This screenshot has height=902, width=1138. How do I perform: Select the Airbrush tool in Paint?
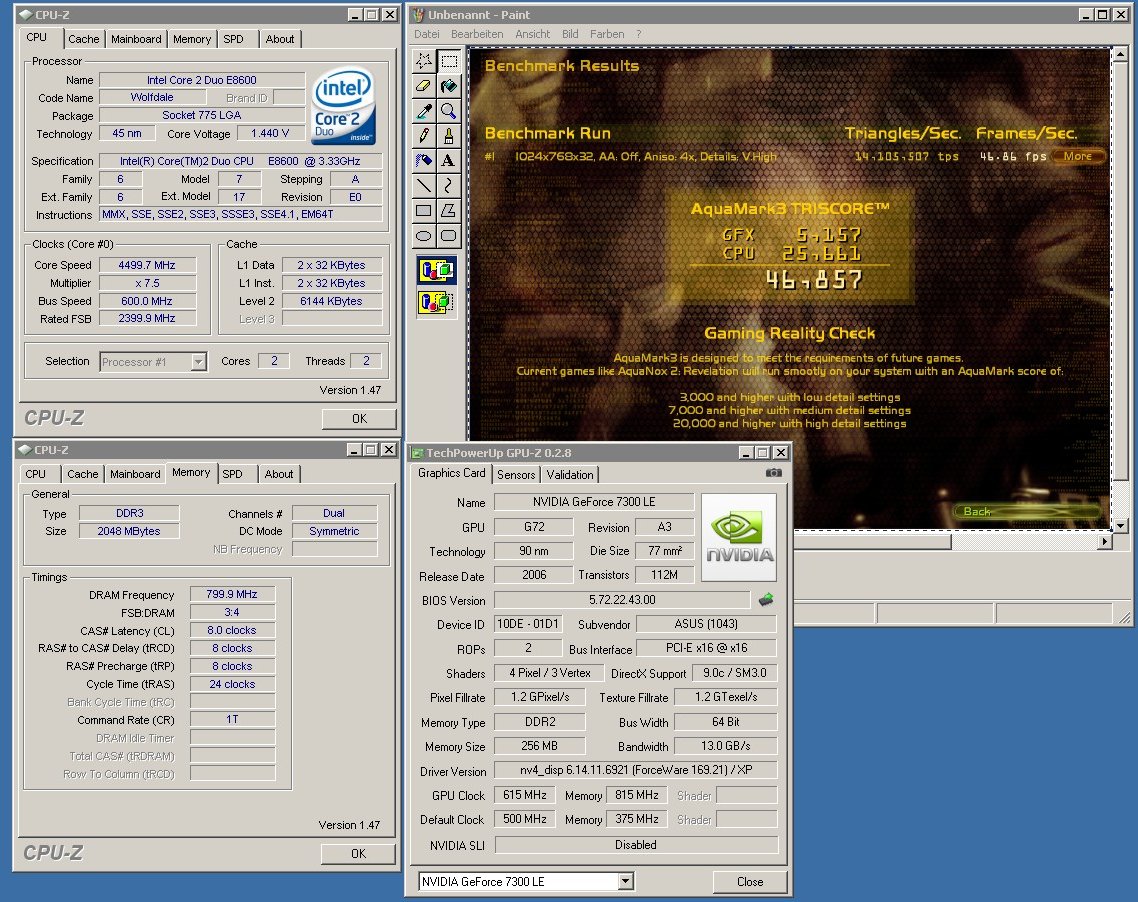click(x=425, y=160)
